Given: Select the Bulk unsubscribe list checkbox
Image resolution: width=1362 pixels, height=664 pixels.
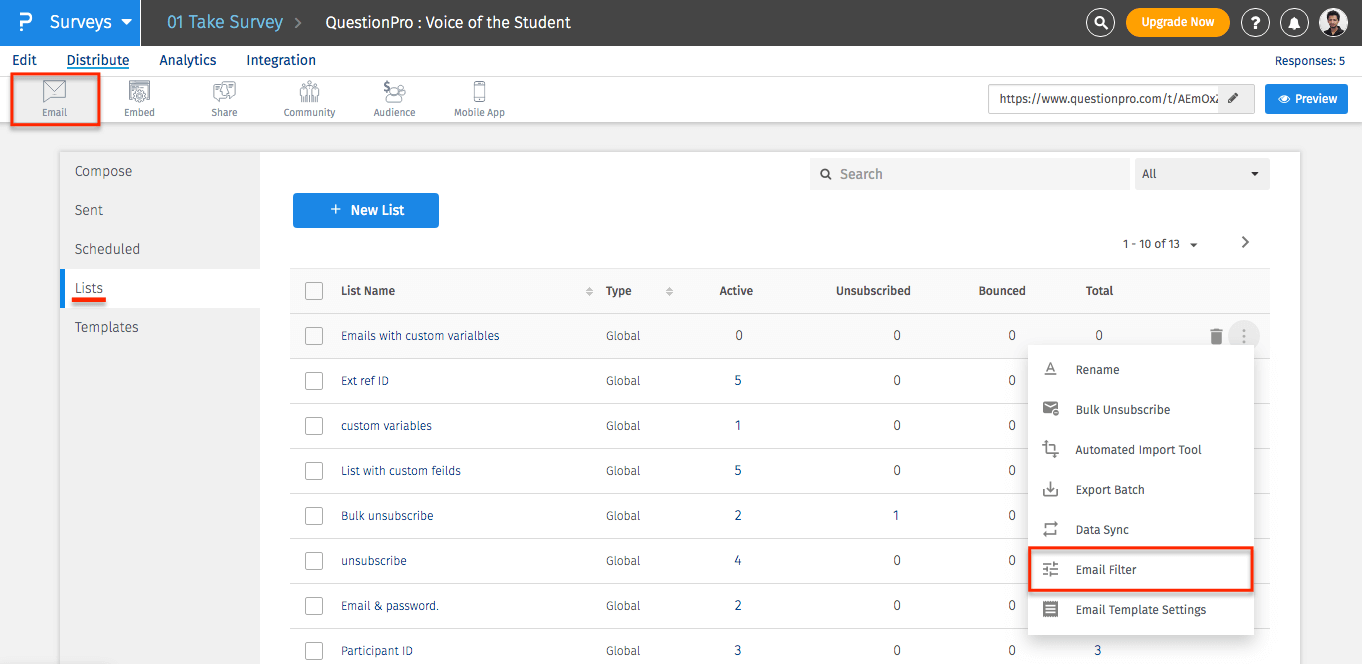Looking at the screenshot, I should coord(314,516).
